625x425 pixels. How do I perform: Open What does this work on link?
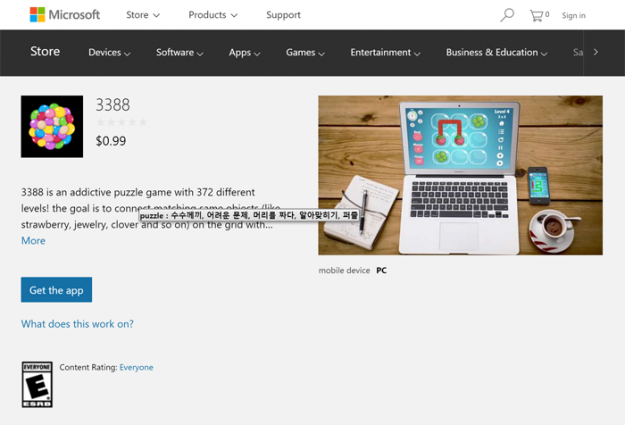pos(77,324)
